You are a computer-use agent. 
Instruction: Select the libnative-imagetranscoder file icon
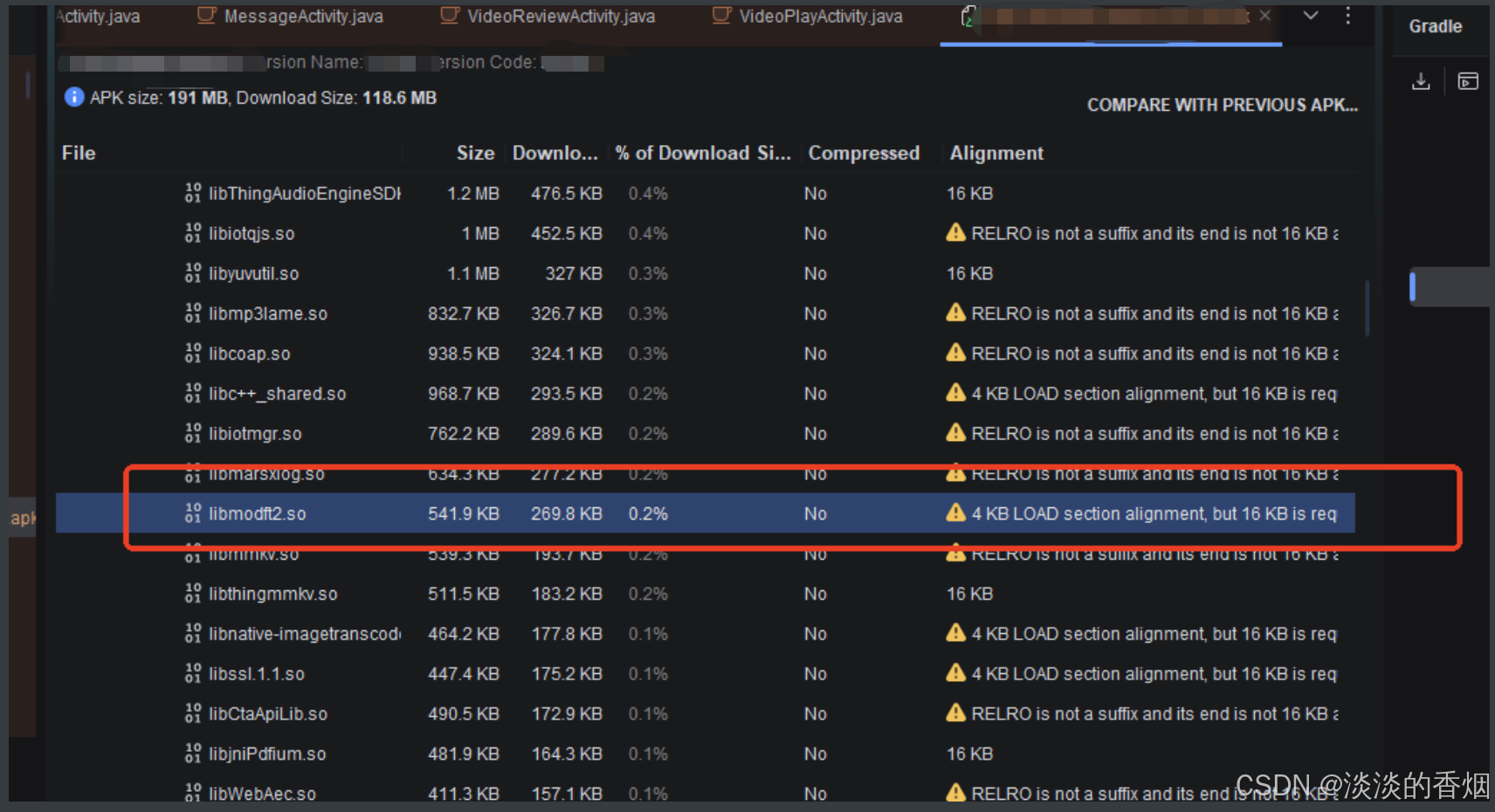tap(193, 634)
